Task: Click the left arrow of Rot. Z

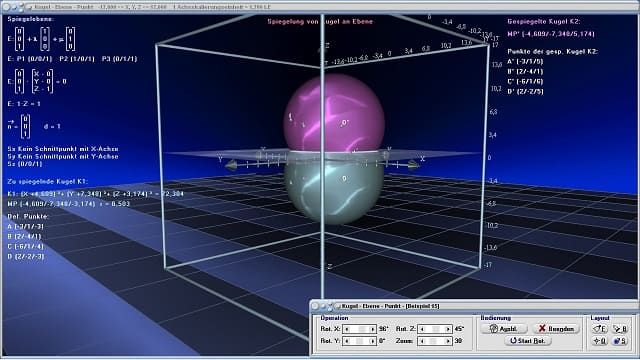Action: (422, 329)
